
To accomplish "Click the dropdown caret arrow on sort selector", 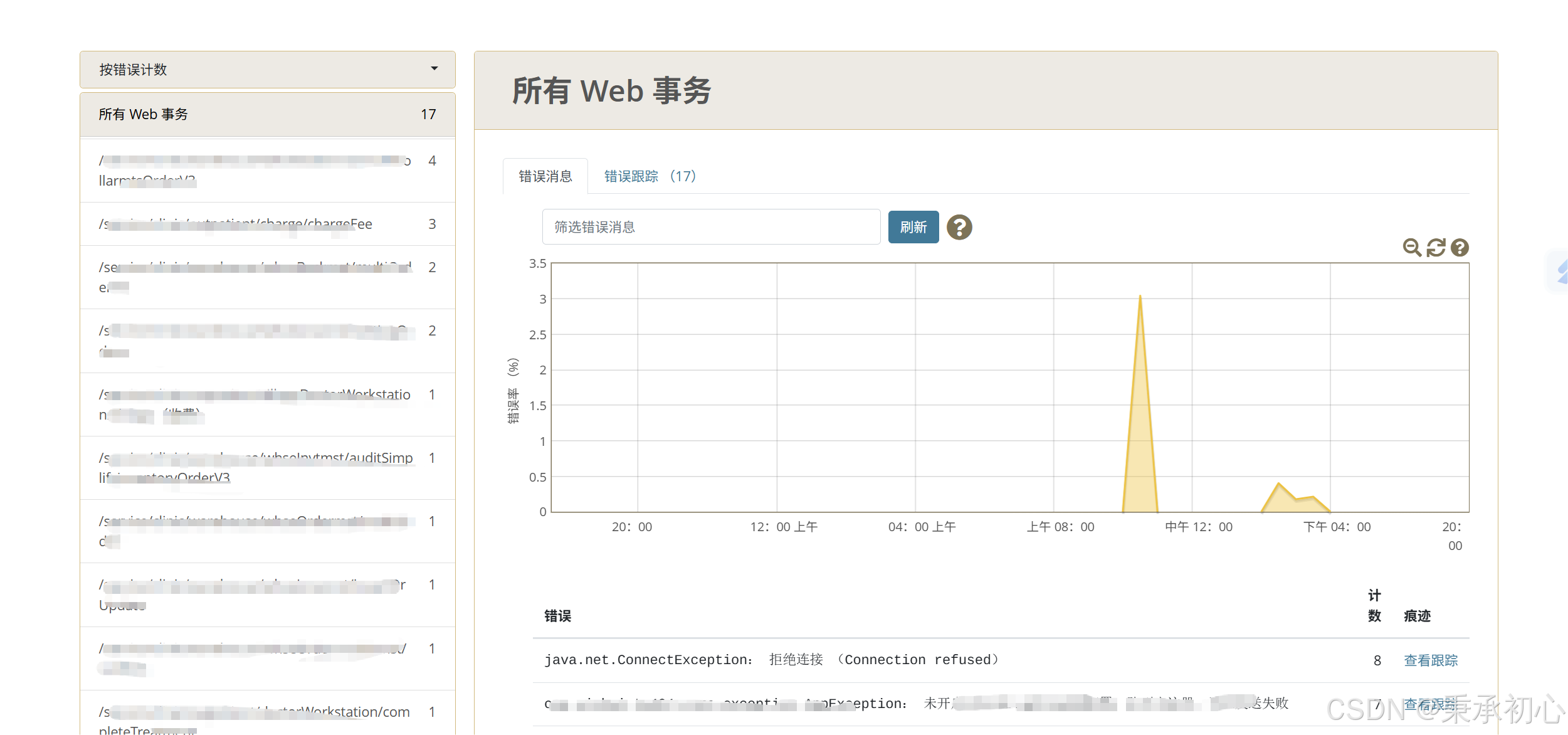I will pyautogui.click(x=434, y=68).
